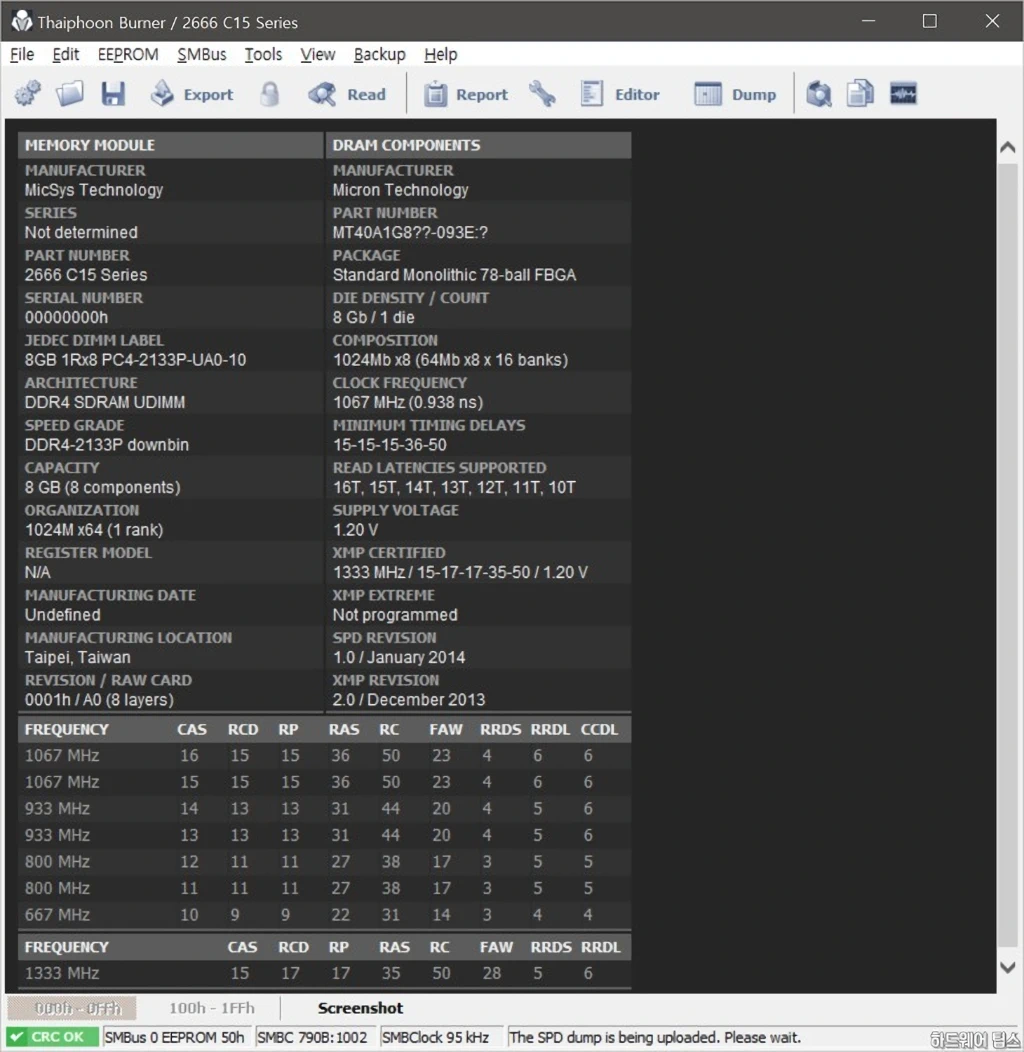
Task: Click the 'SMBClock 95 kHz' status entry
Action: 436,1037
